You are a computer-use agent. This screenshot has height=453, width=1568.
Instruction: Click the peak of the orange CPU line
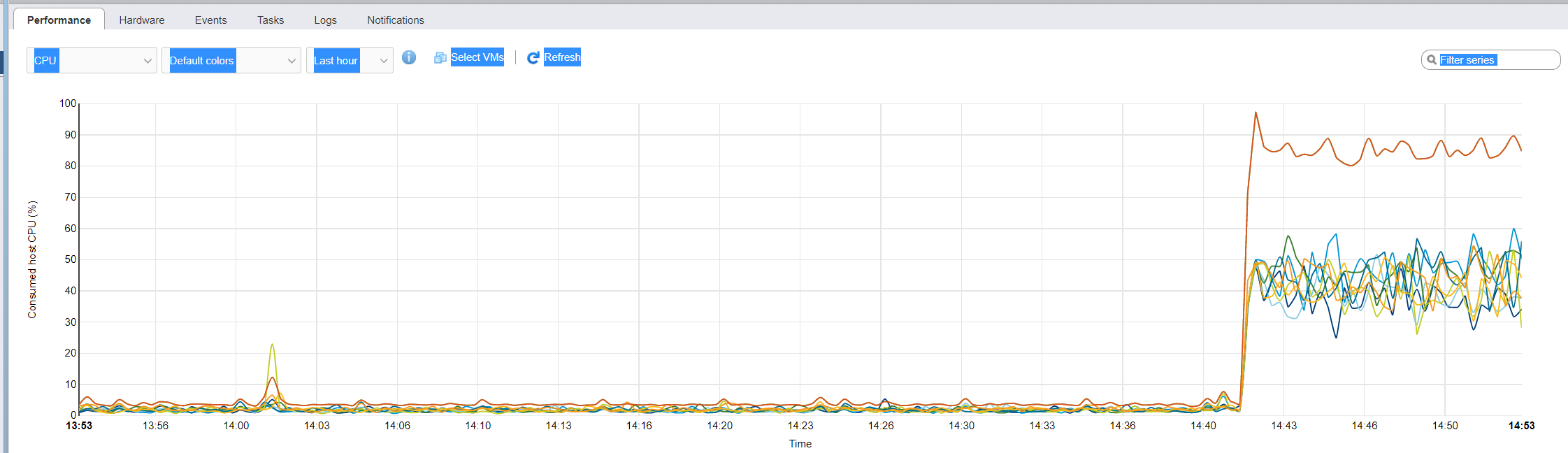pyautogui.click(x=1256, y=113)
